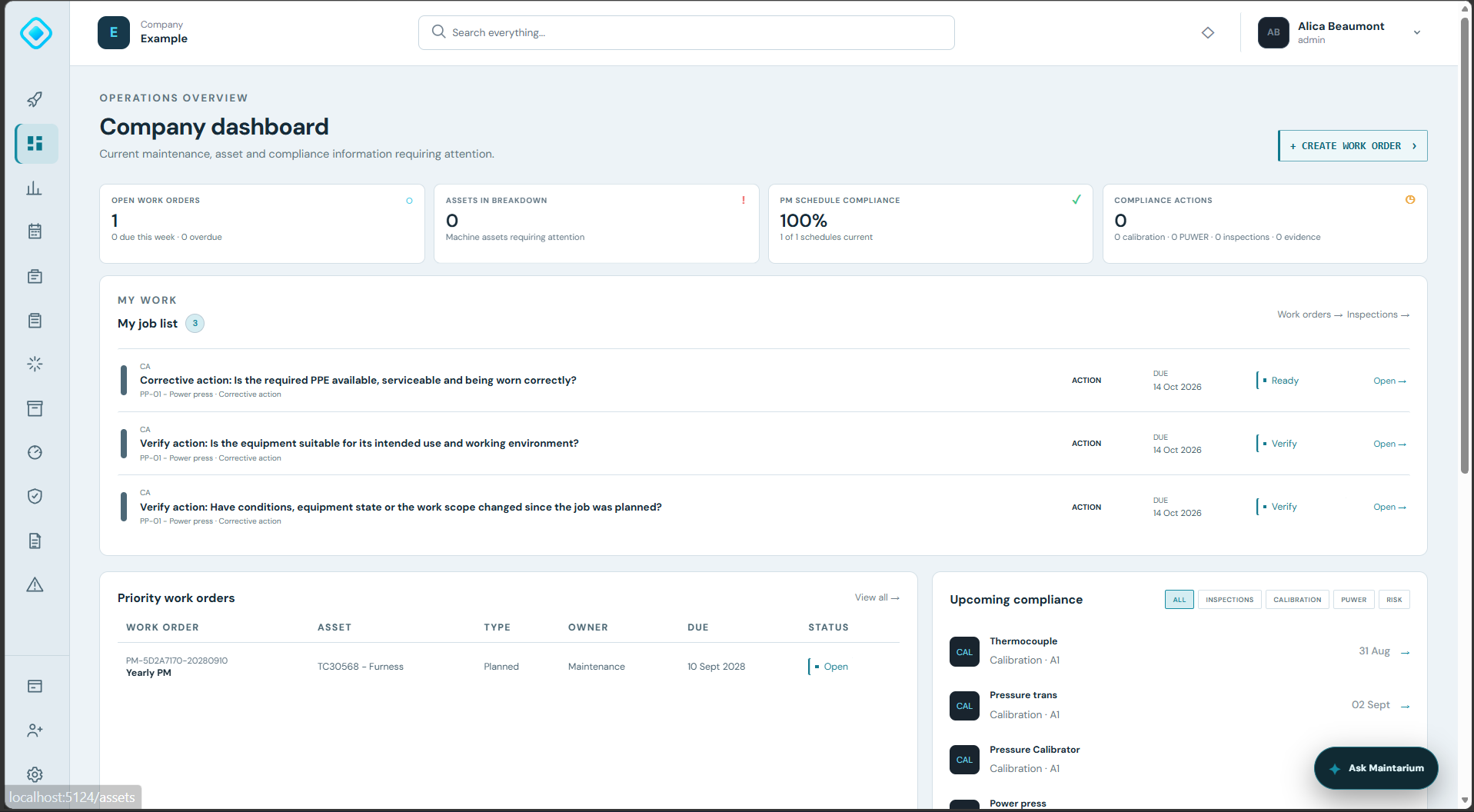Screen dimensions: 1474x812
Task: Click the PM Schedule Compliance card
Action: tap(930, 224)
